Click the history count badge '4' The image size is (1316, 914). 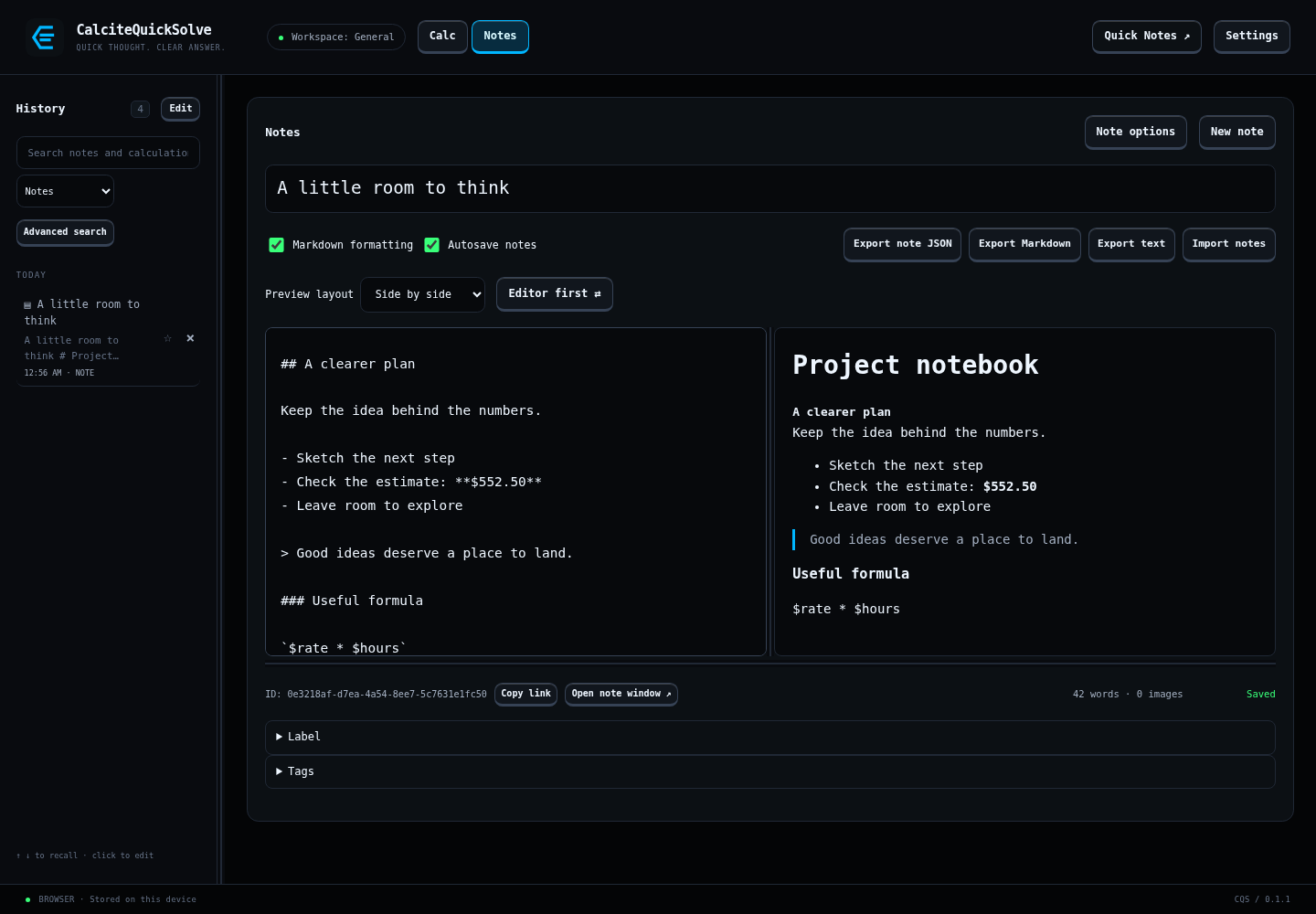140,109
